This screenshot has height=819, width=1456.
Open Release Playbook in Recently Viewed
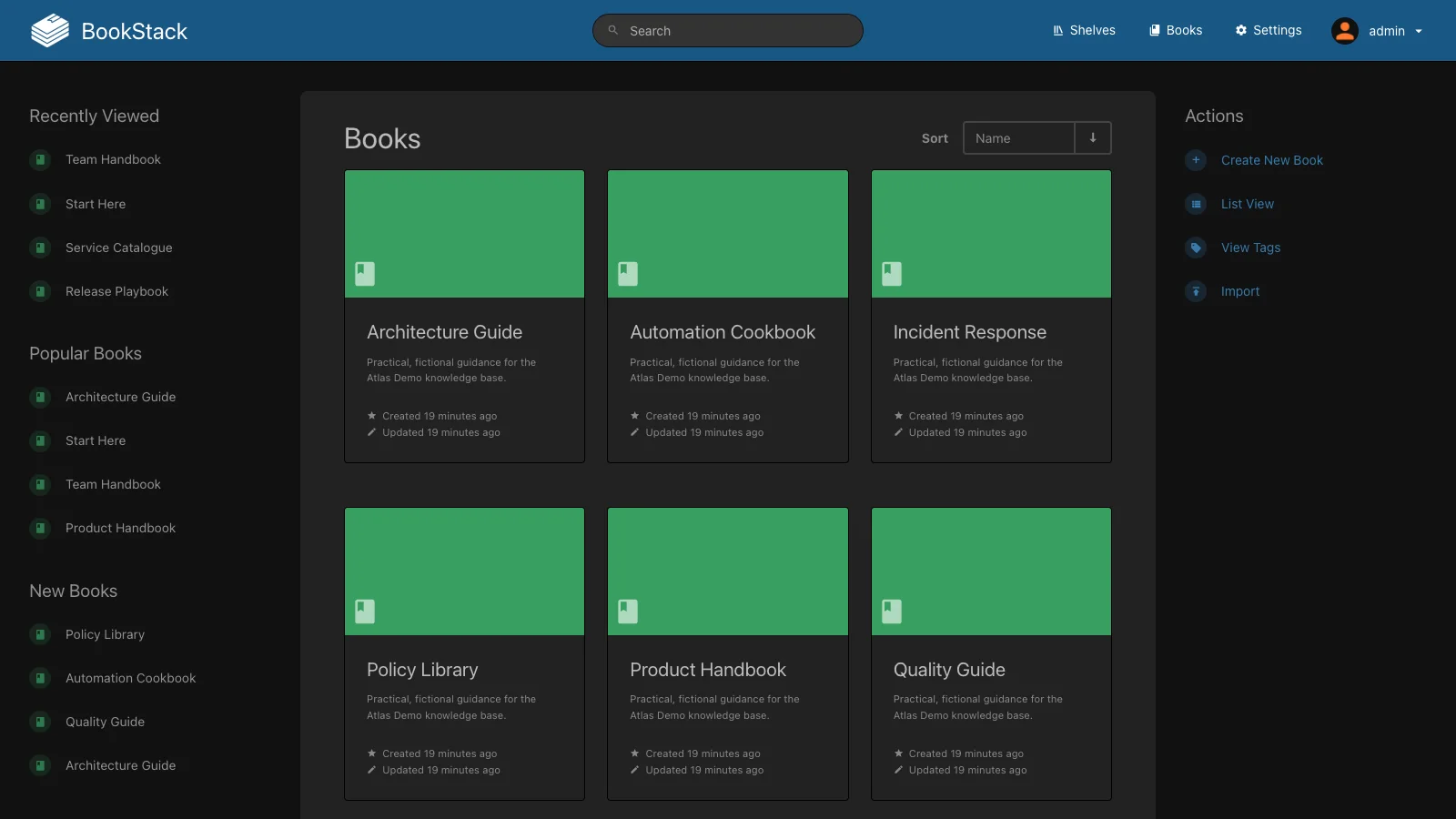116,291
